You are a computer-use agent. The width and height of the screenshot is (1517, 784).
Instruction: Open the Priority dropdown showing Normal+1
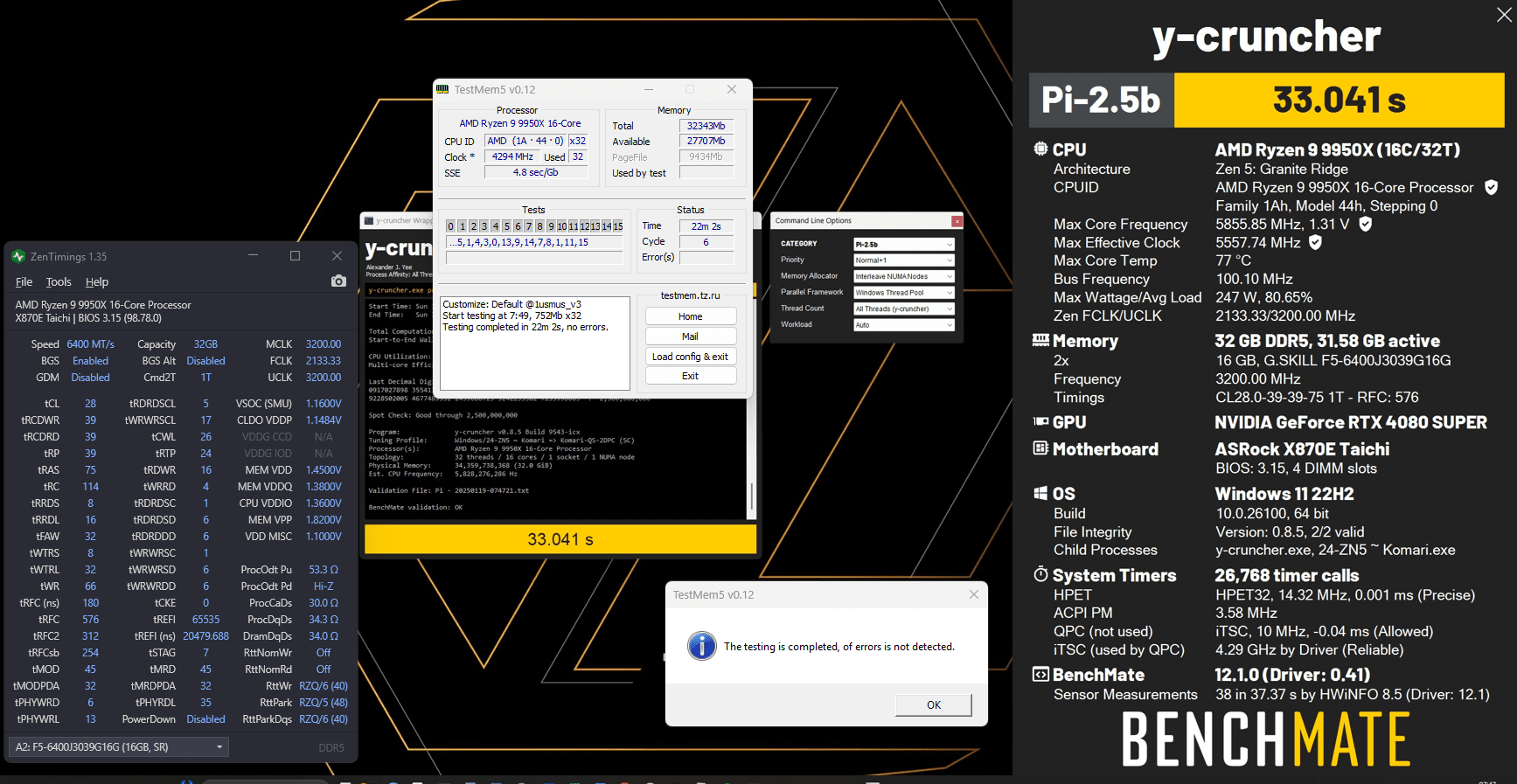tap(903, 260)
